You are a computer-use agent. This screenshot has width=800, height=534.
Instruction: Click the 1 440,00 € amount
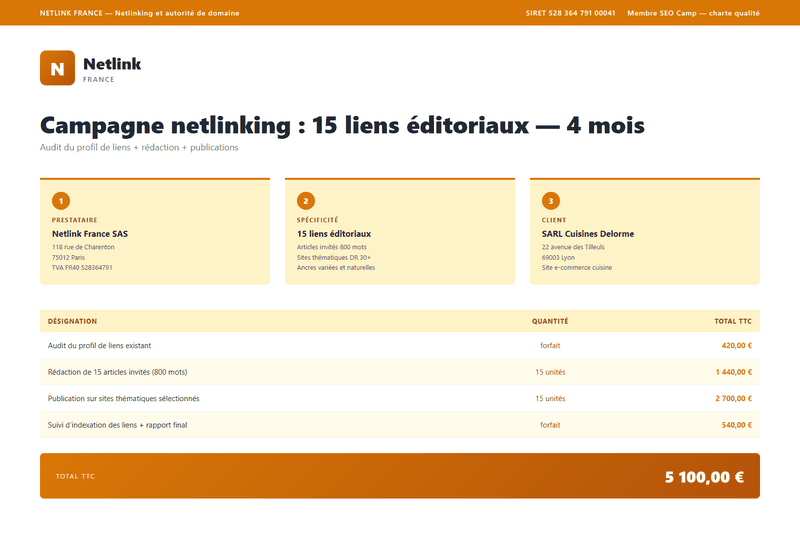tap(734, 372)
